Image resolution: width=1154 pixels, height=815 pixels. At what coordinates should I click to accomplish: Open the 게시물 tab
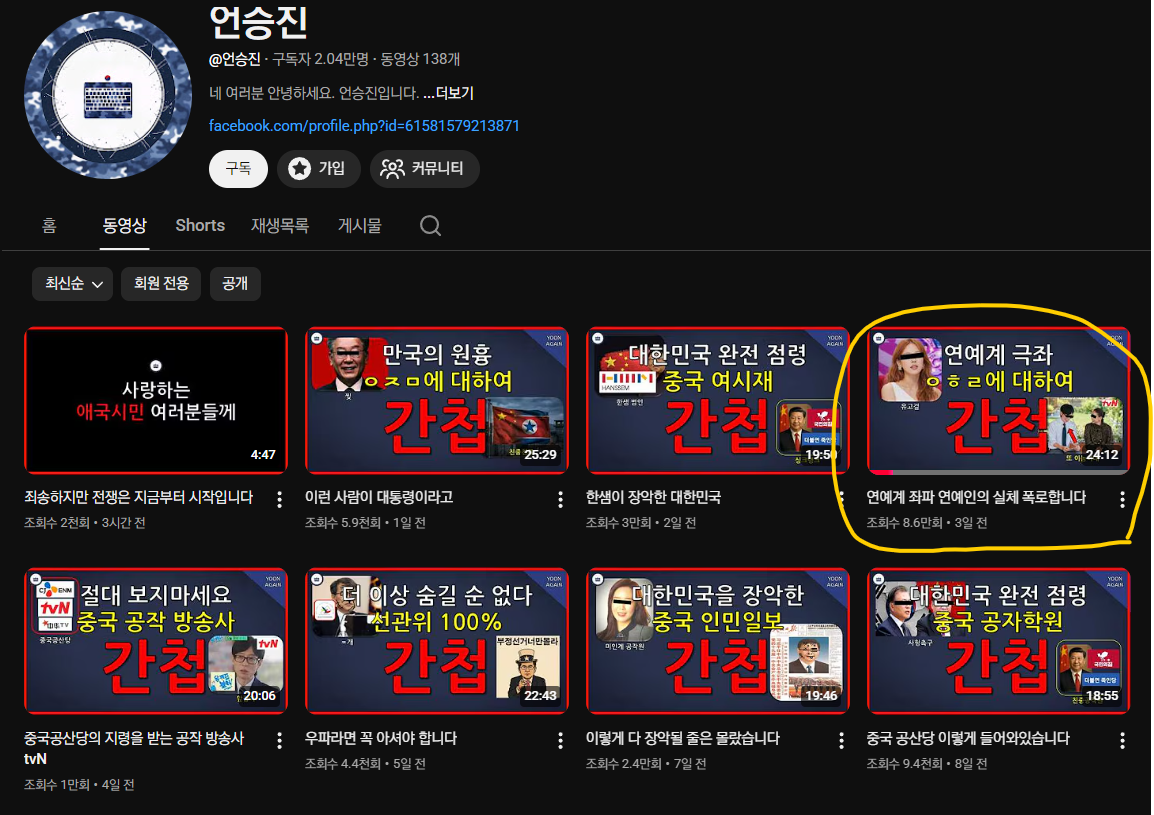[359, 225]
